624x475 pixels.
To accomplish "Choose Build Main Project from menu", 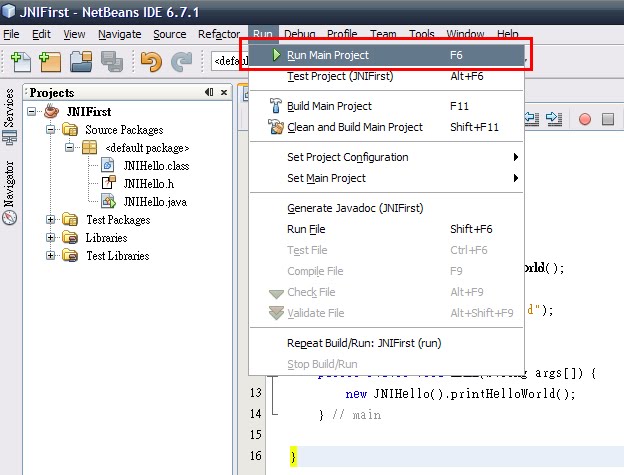I will coord(386,106).
